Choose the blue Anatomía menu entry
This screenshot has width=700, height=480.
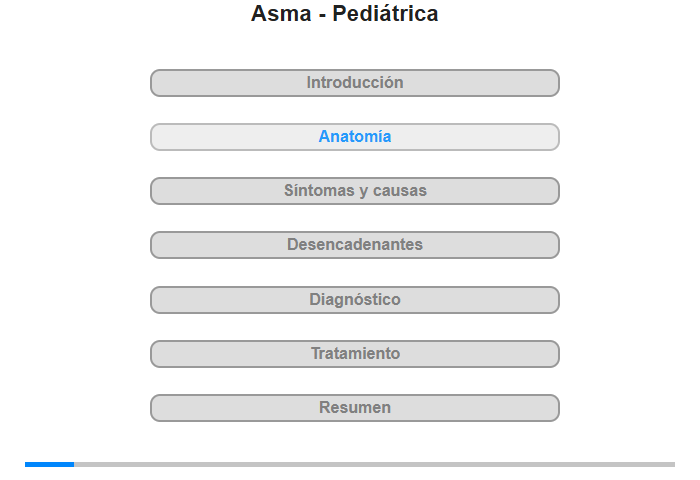355,137
